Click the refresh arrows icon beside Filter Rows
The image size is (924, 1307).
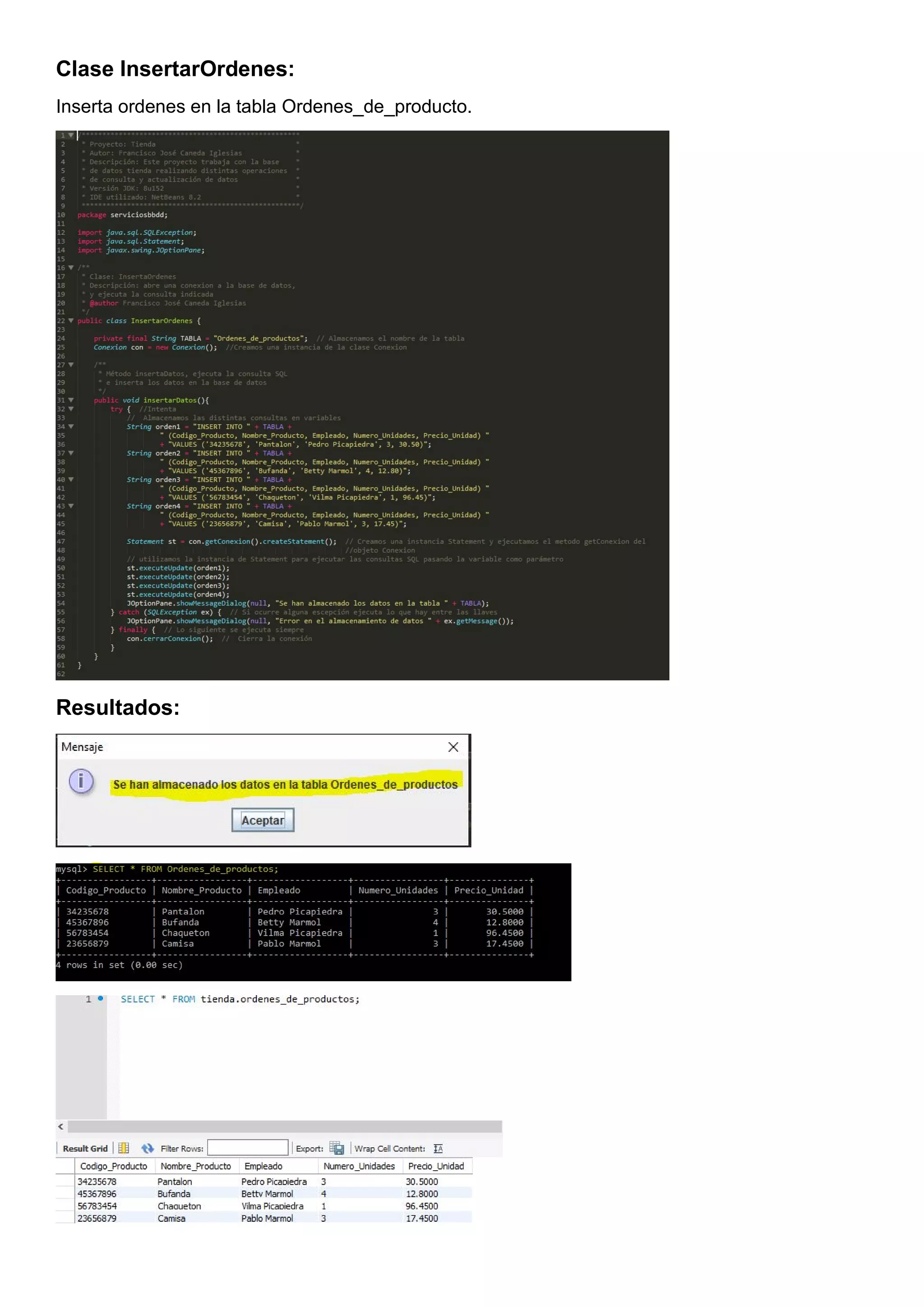click(x=148, y=1148)
